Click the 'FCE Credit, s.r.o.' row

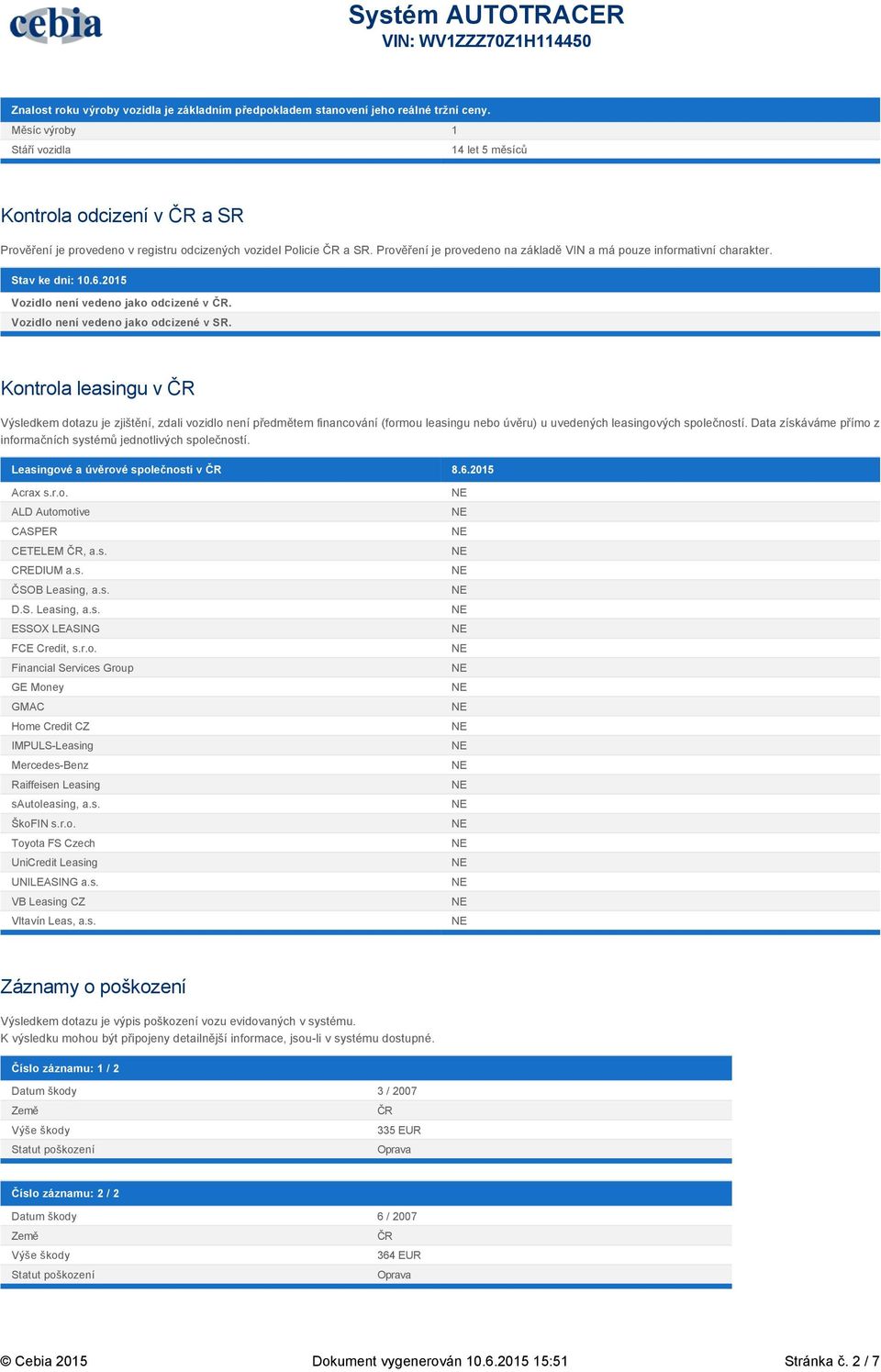tap(440, 648)
